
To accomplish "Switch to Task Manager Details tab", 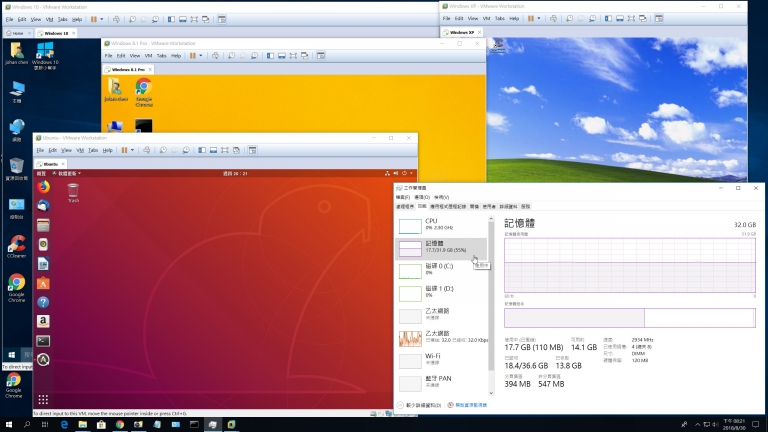I will point(508,207).
